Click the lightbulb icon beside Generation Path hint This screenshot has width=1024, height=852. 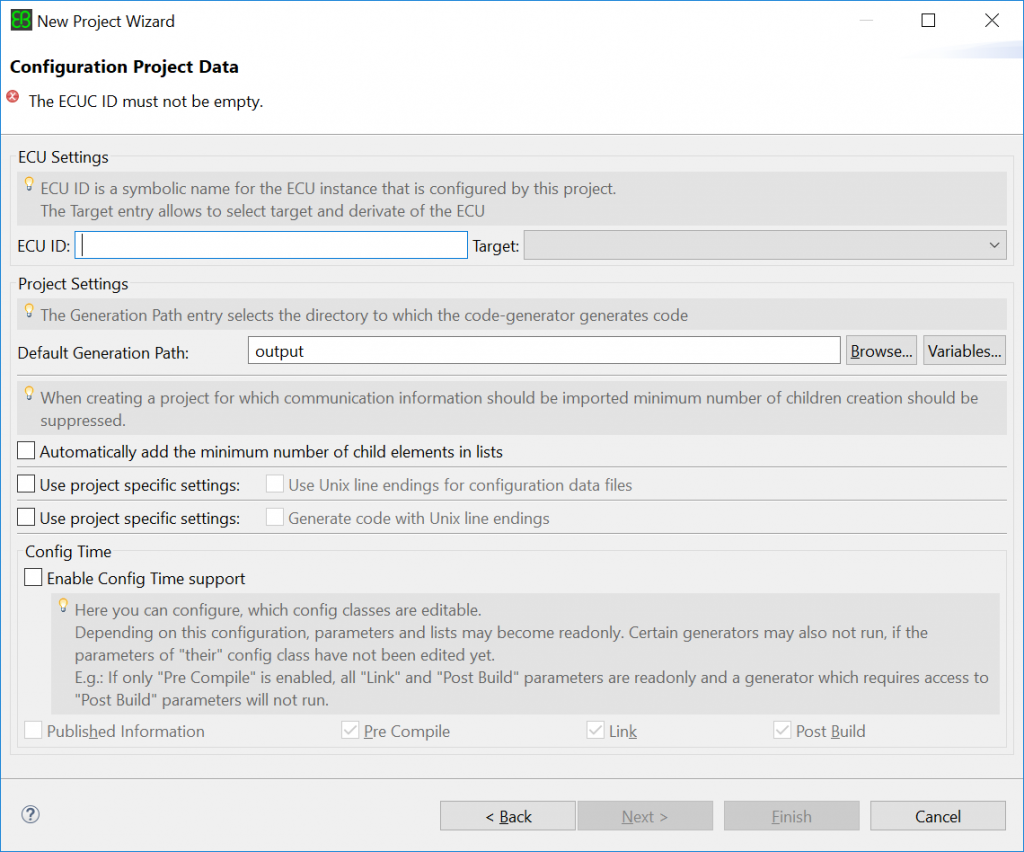click(x=30, y=311)
